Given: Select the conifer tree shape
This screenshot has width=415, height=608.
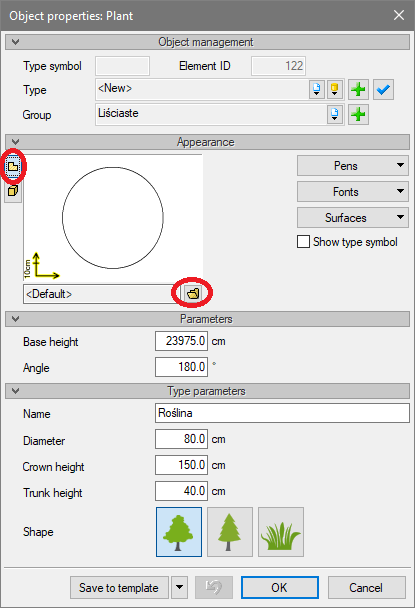Looking at the screenshot, I should tap(230, 532).
